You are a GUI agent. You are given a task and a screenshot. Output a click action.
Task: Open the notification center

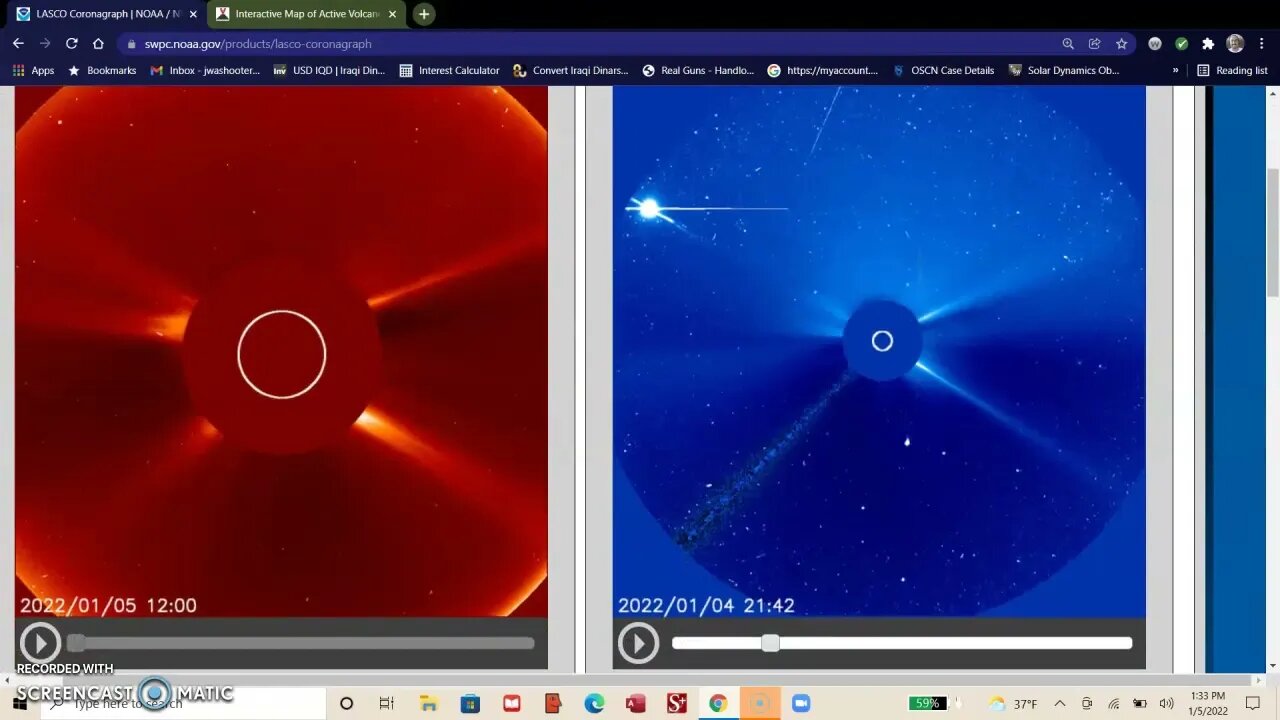tap(1253, 703)
